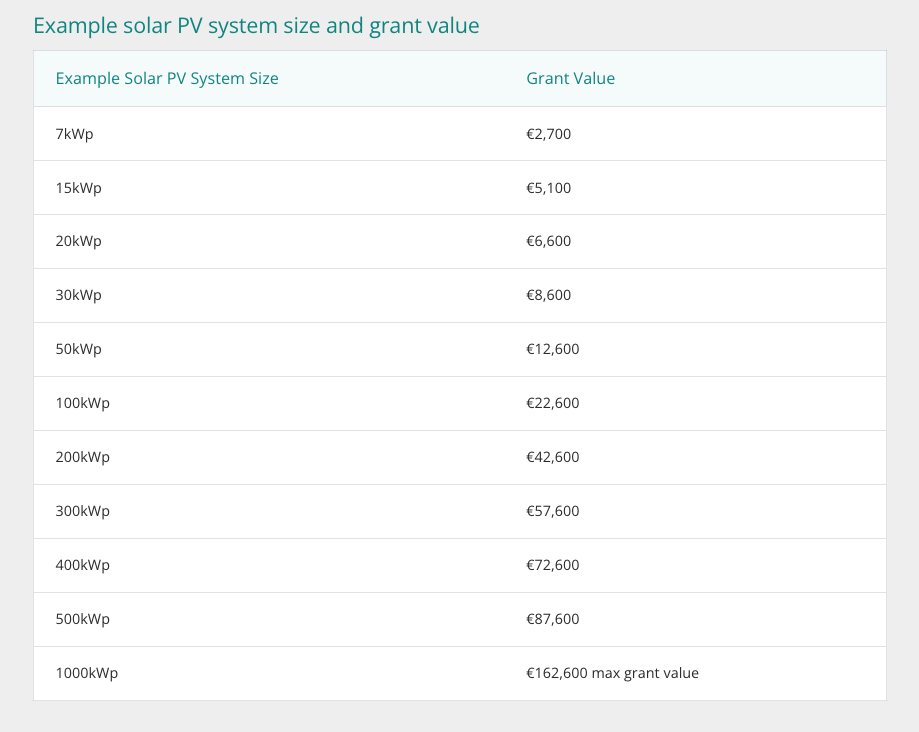The width and height of the screenshot is (919, 732).
Task: Select the 15kWp row label
Action: click(x=79, y=188)
